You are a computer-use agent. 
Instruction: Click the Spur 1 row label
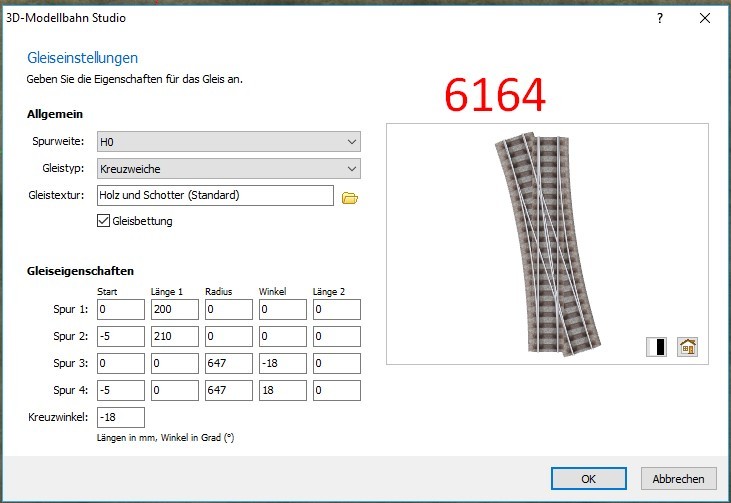[x=70, y=310]
